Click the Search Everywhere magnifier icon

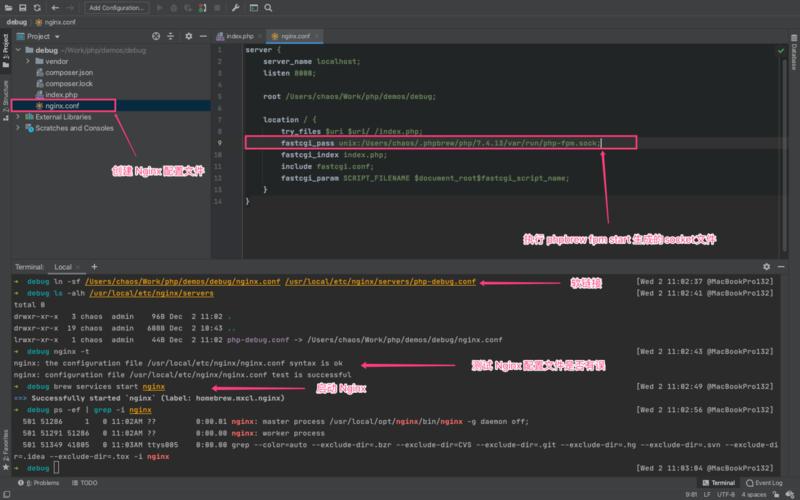click(268, 8)
